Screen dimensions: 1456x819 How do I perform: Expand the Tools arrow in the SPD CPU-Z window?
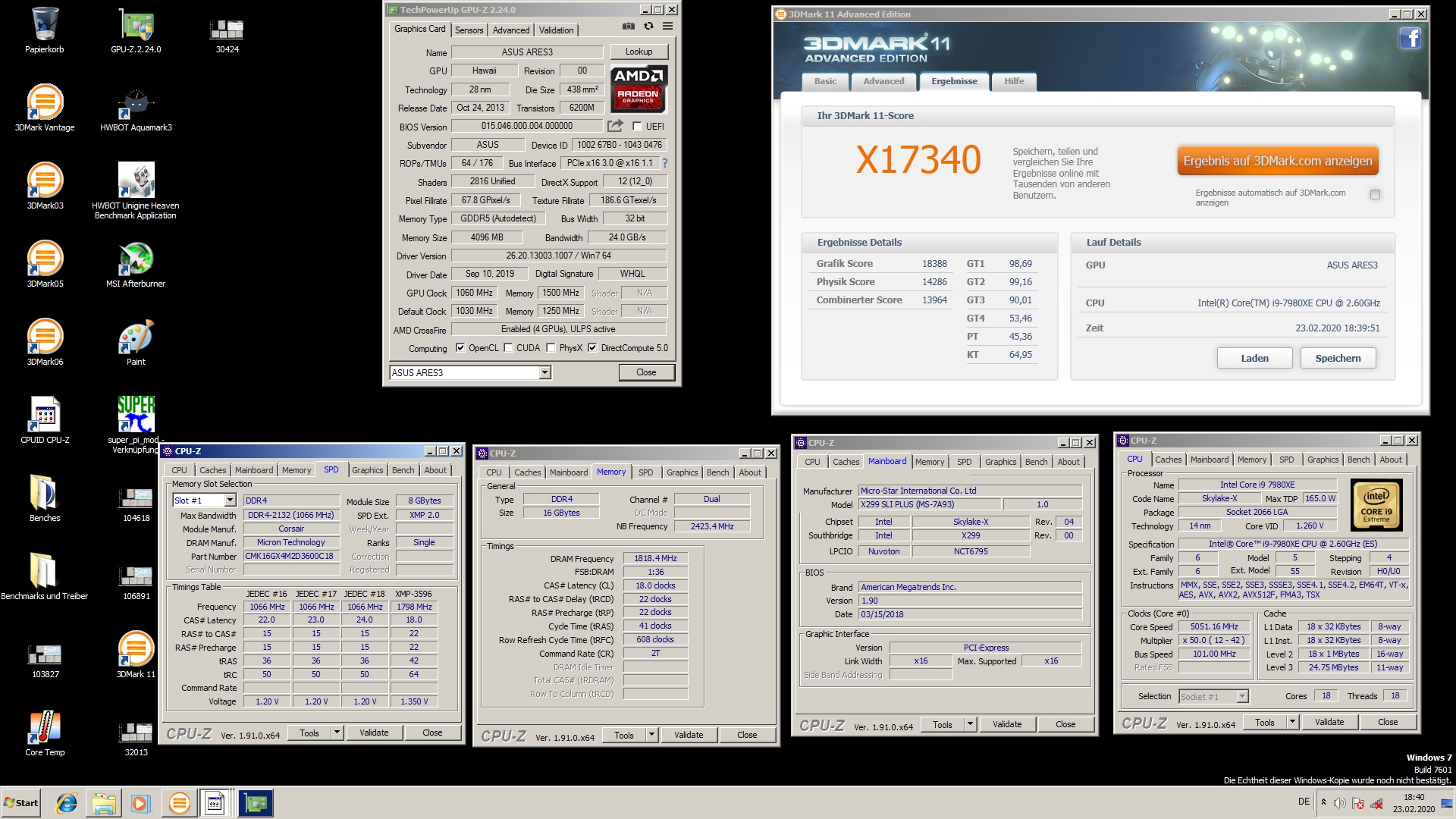click(x=337, y=733)
